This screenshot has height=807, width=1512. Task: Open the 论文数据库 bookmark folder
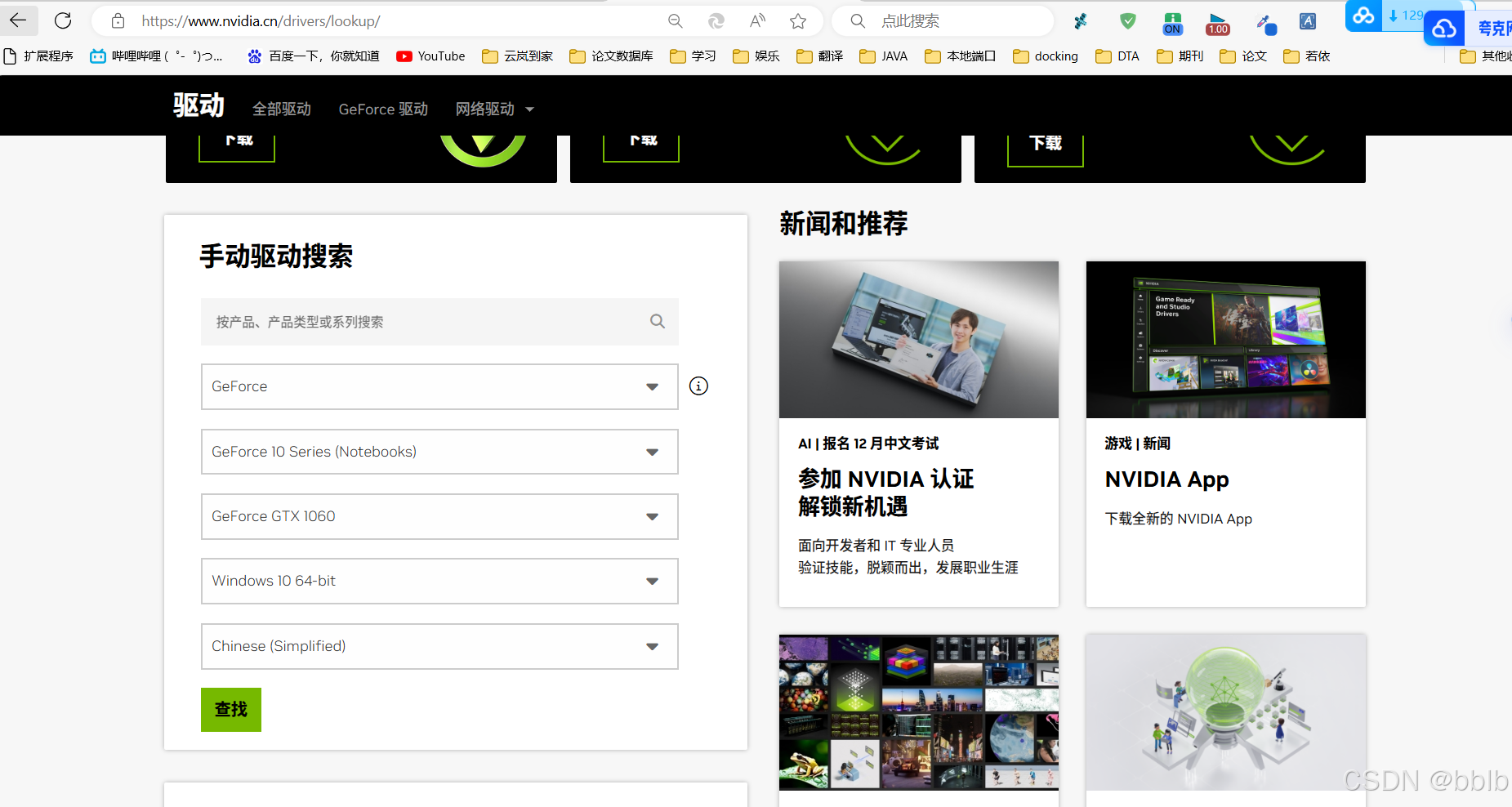[612, 56]
